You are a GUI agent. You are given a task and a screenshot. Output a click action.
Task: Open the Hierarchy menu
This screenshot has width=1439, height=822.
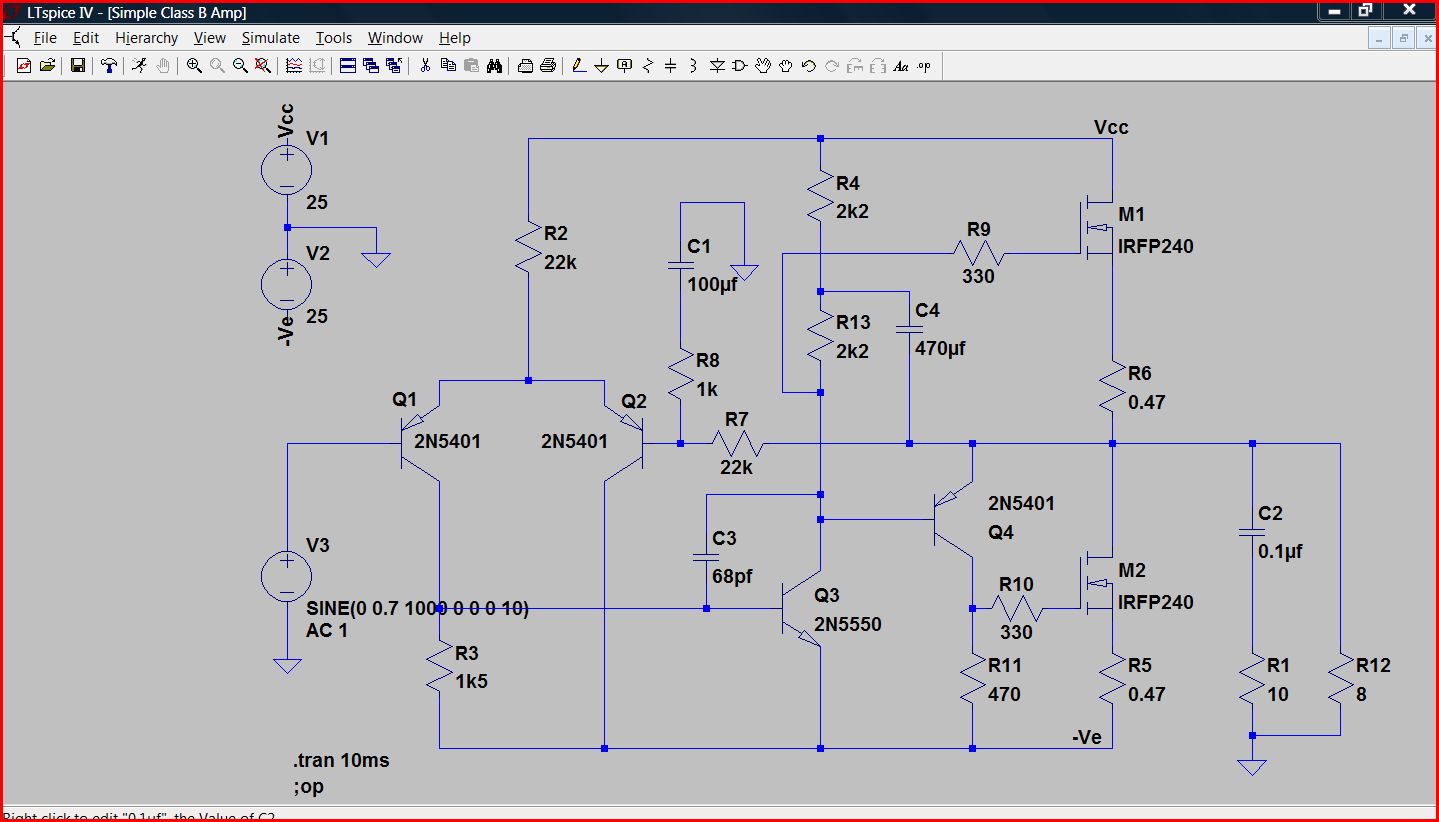(x=146, y=38)
